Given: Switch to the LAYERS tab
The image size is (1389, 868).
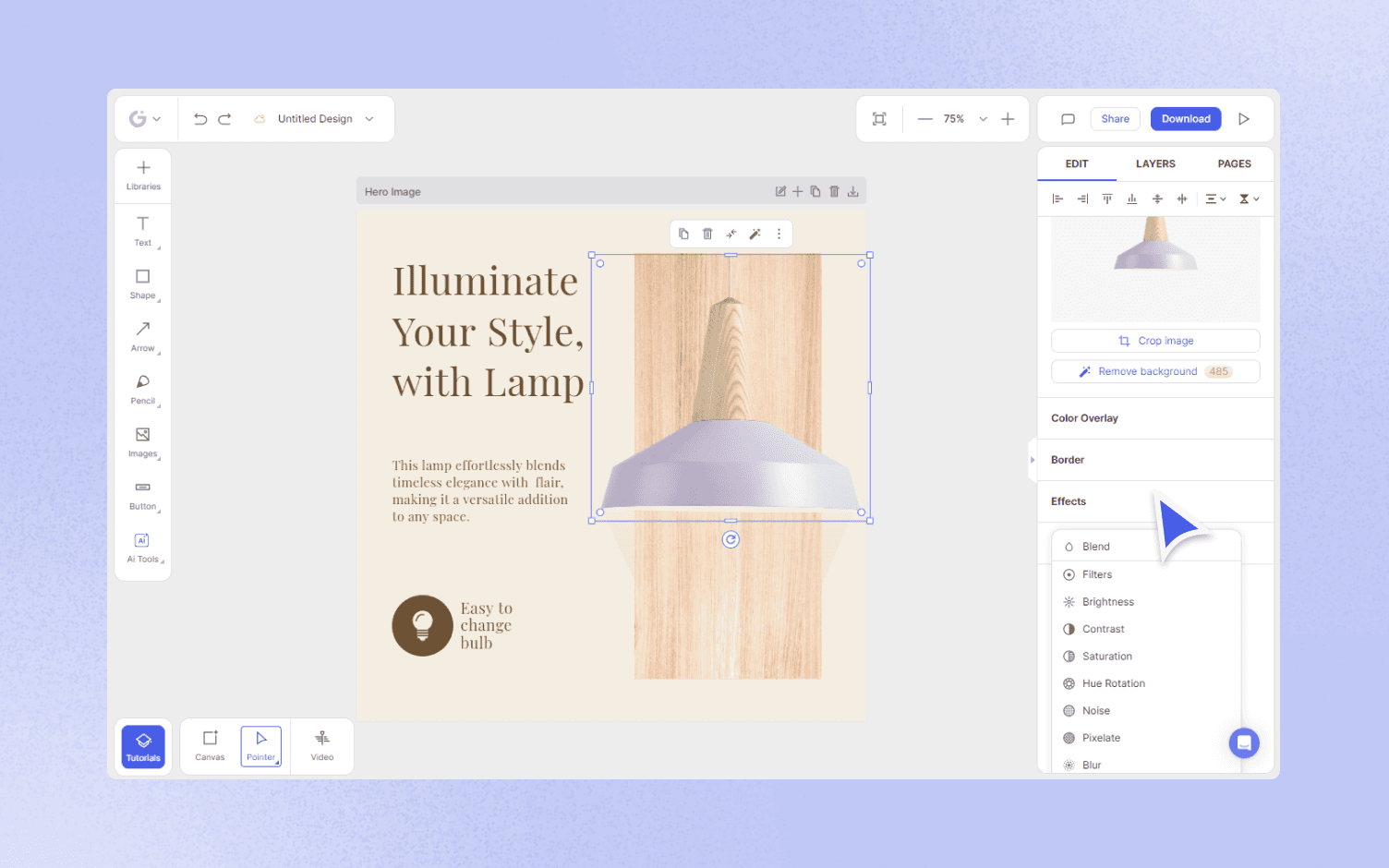Looking at the screenshot, I should tap(1155, 164).
